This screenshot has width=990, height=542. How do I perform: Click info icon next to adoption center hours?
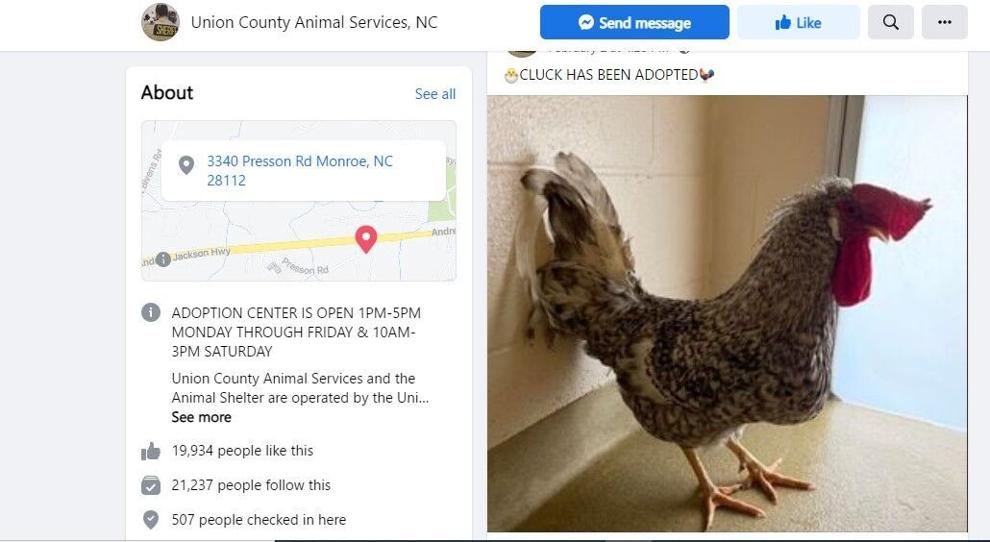tap(150, 312)
